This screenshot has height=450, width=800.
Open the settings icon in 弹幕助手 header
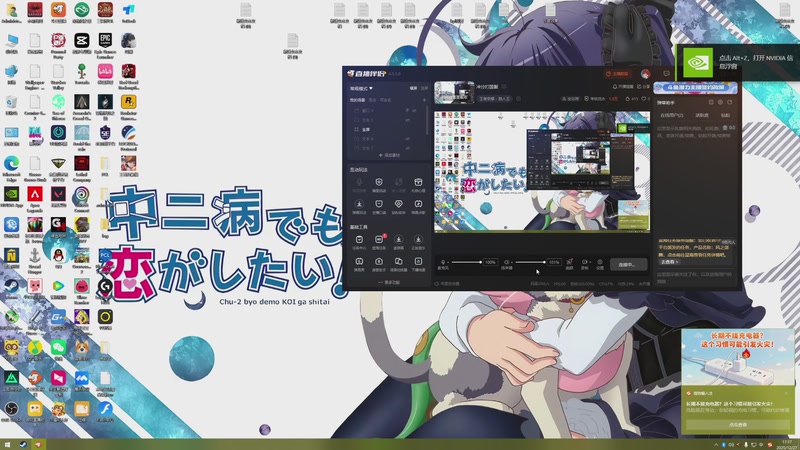click(720, 102)
